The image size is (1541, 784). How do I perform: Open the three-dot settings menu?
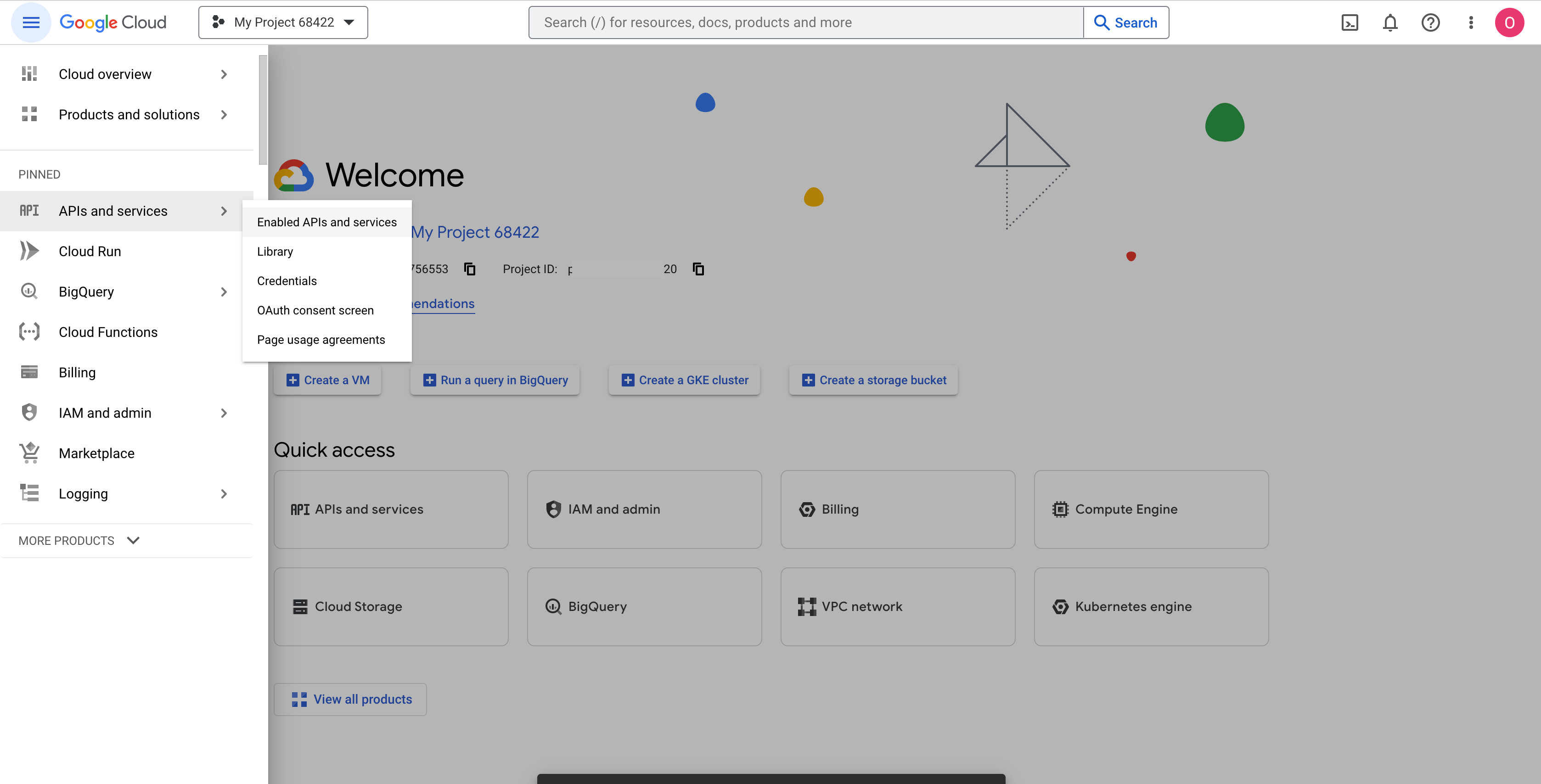(1470, 23)
